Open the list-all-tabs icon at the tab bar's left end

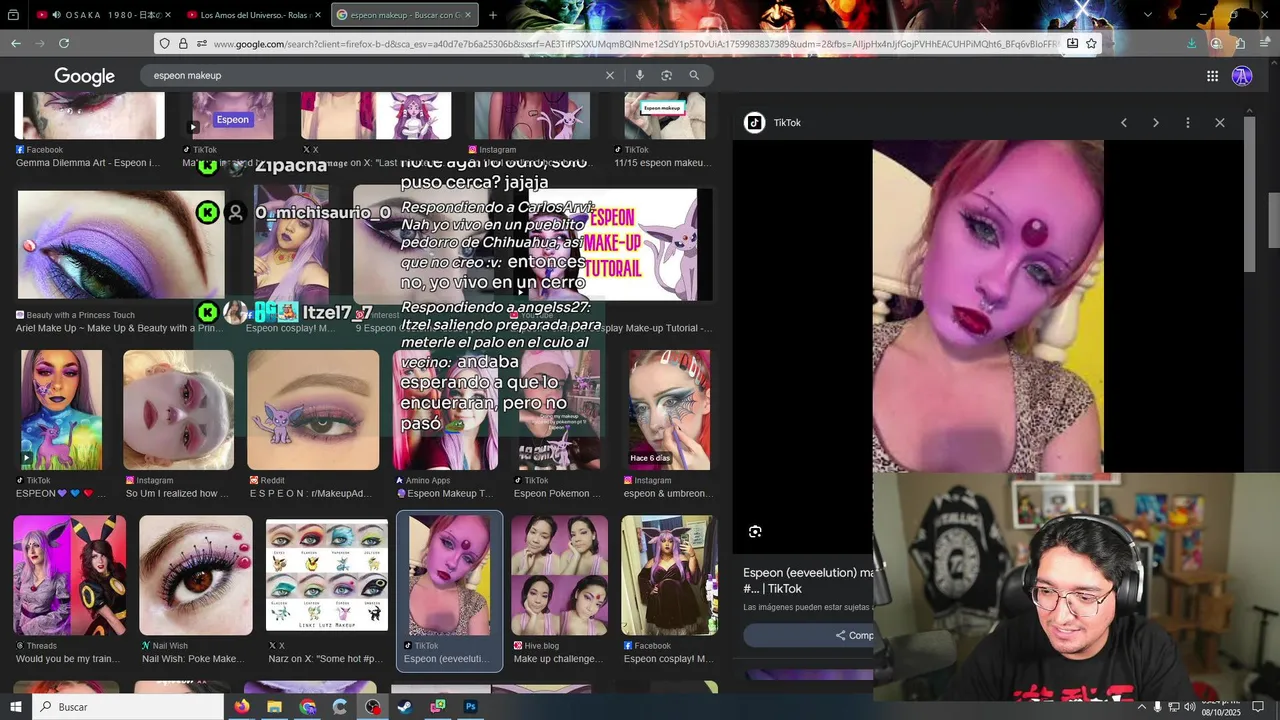pos(13,15)
